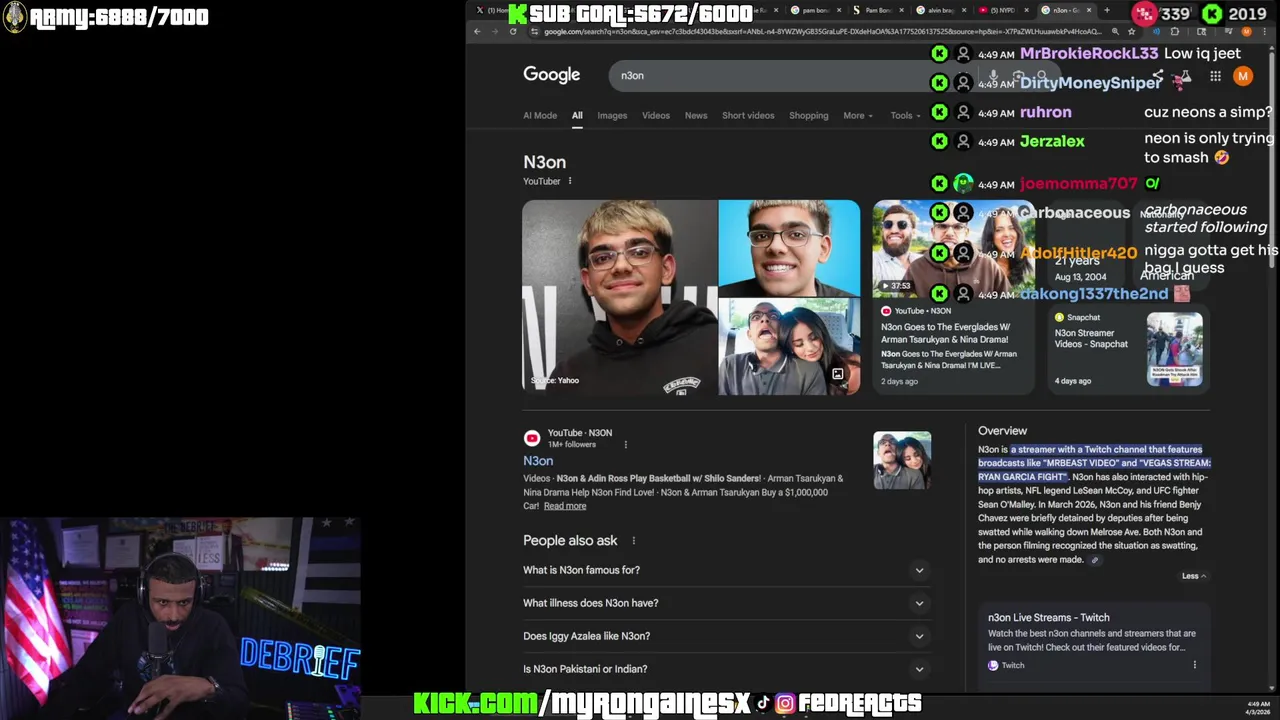
Task: Bookmark this page with the star icon
Action: point(1131,31)
